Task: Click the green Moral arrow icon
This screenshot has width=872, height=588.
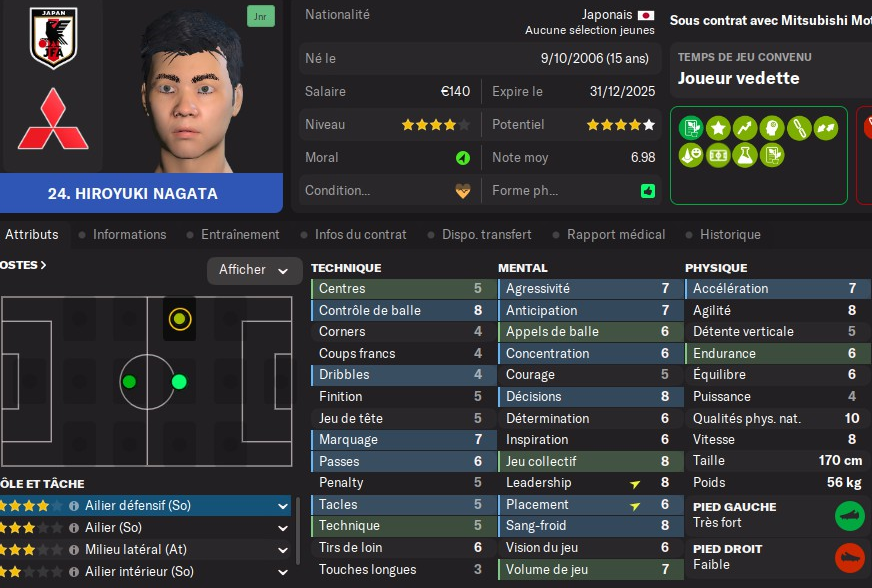Action: pyautogui.click(x=463, y=158)
